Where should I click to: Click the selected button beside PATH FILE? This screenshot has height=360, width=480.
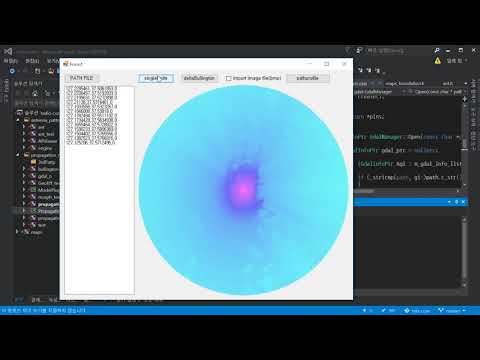[156, 78]
